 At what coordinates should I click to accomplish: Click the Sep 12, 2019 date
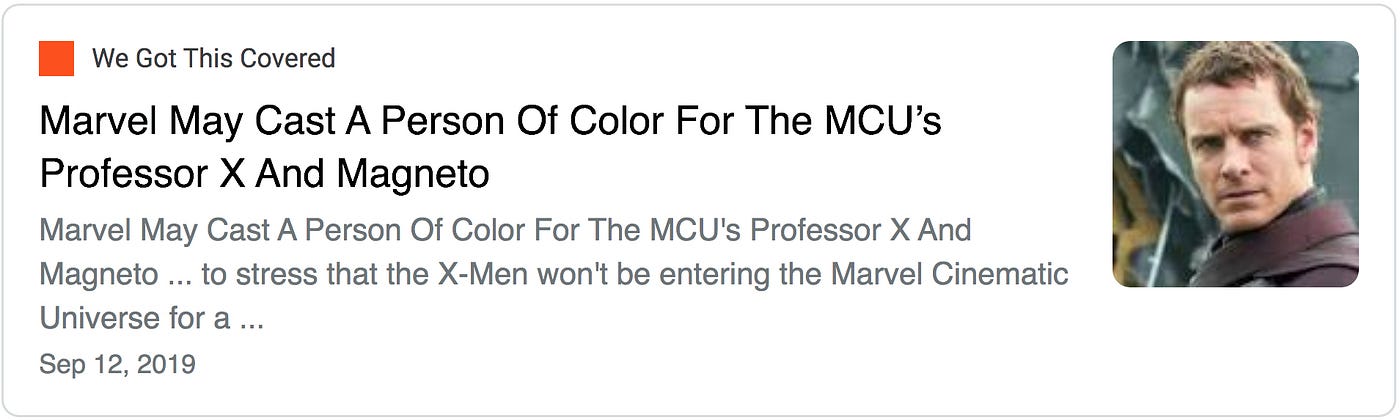pyautogui.click(x=117, y=365)
